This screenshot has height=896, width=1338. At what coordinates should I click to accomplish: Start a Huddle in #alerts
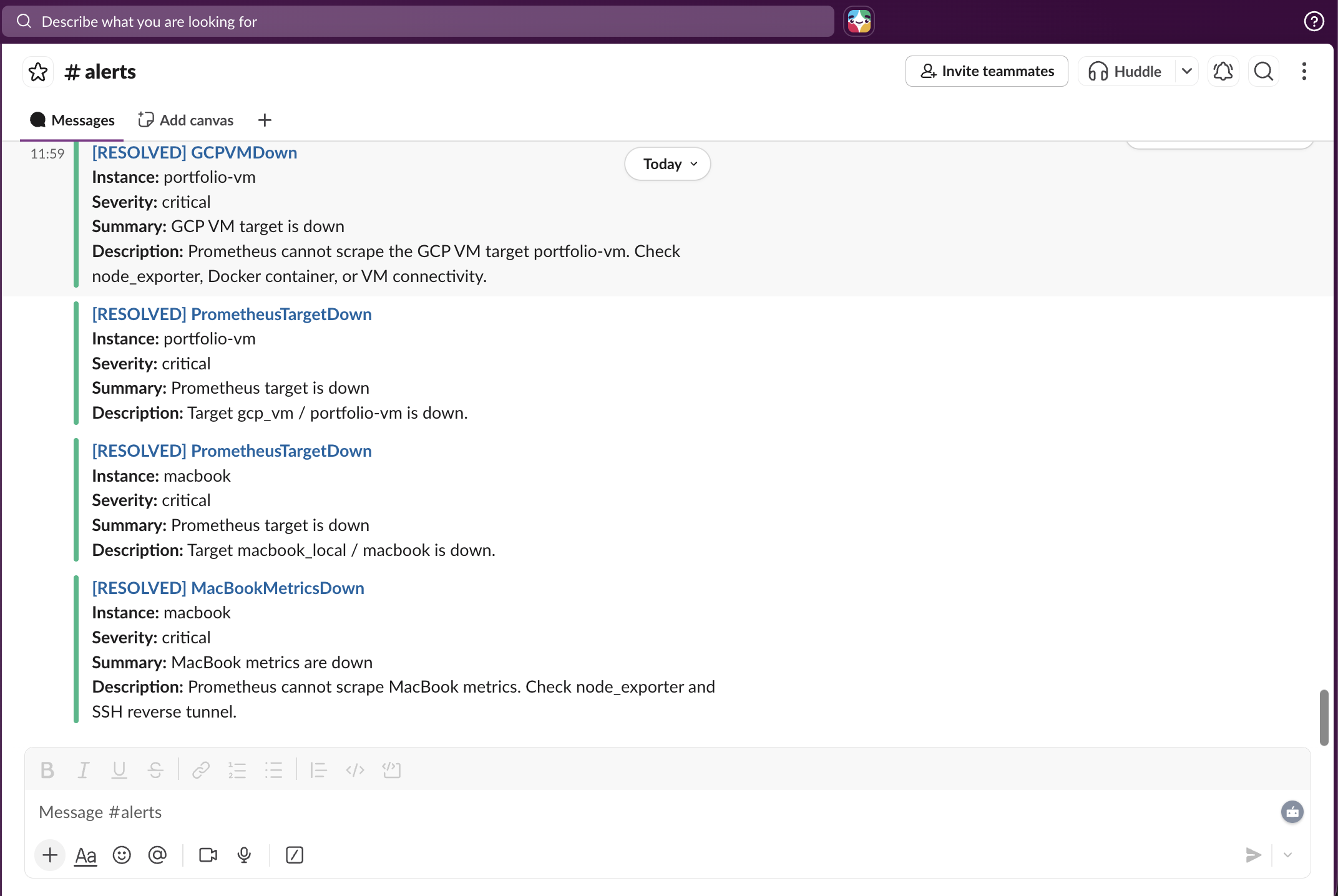[x=1126, y=71]
